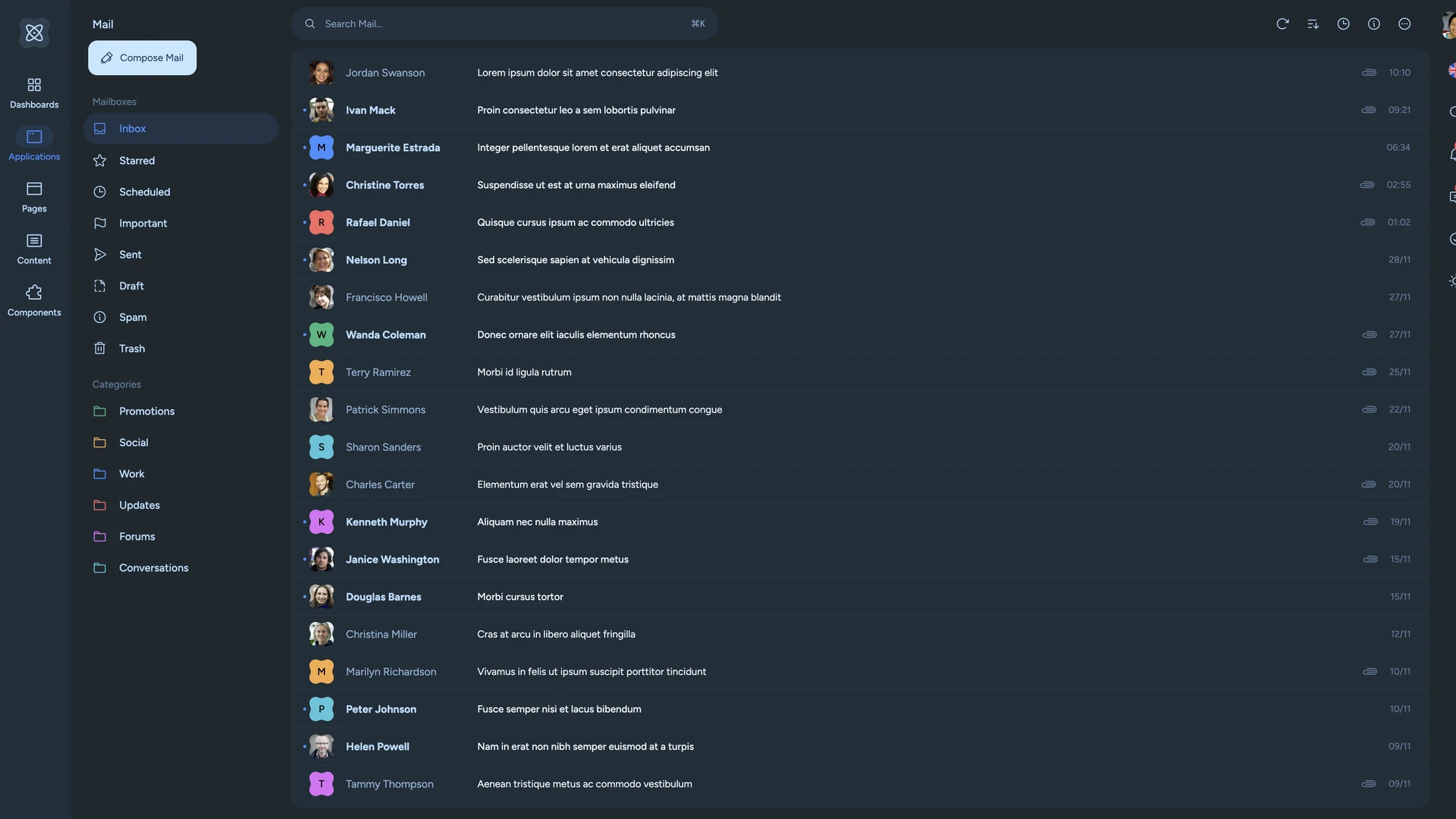Open 'Proin auctor velit et luctus varius' email
Viewport: 1456px width, 819px height.
(x=860, y=447)
